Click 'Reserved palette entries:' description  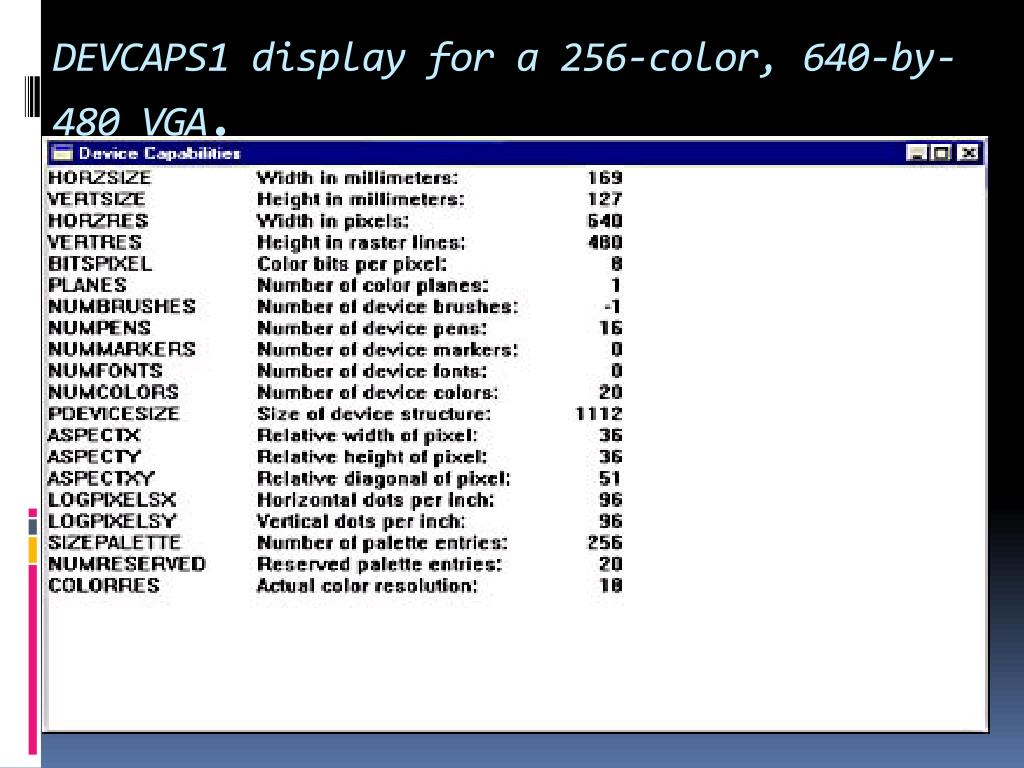[x=379, y=564]
